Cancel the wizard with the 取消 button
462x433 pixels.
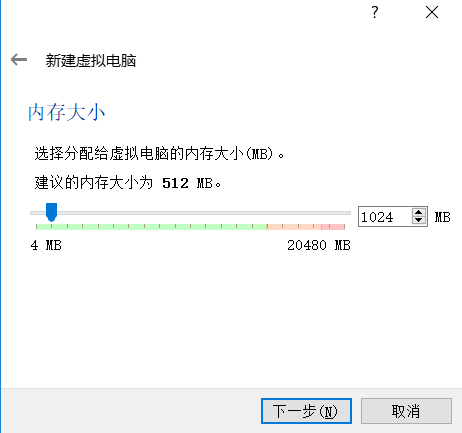(406, 411)
